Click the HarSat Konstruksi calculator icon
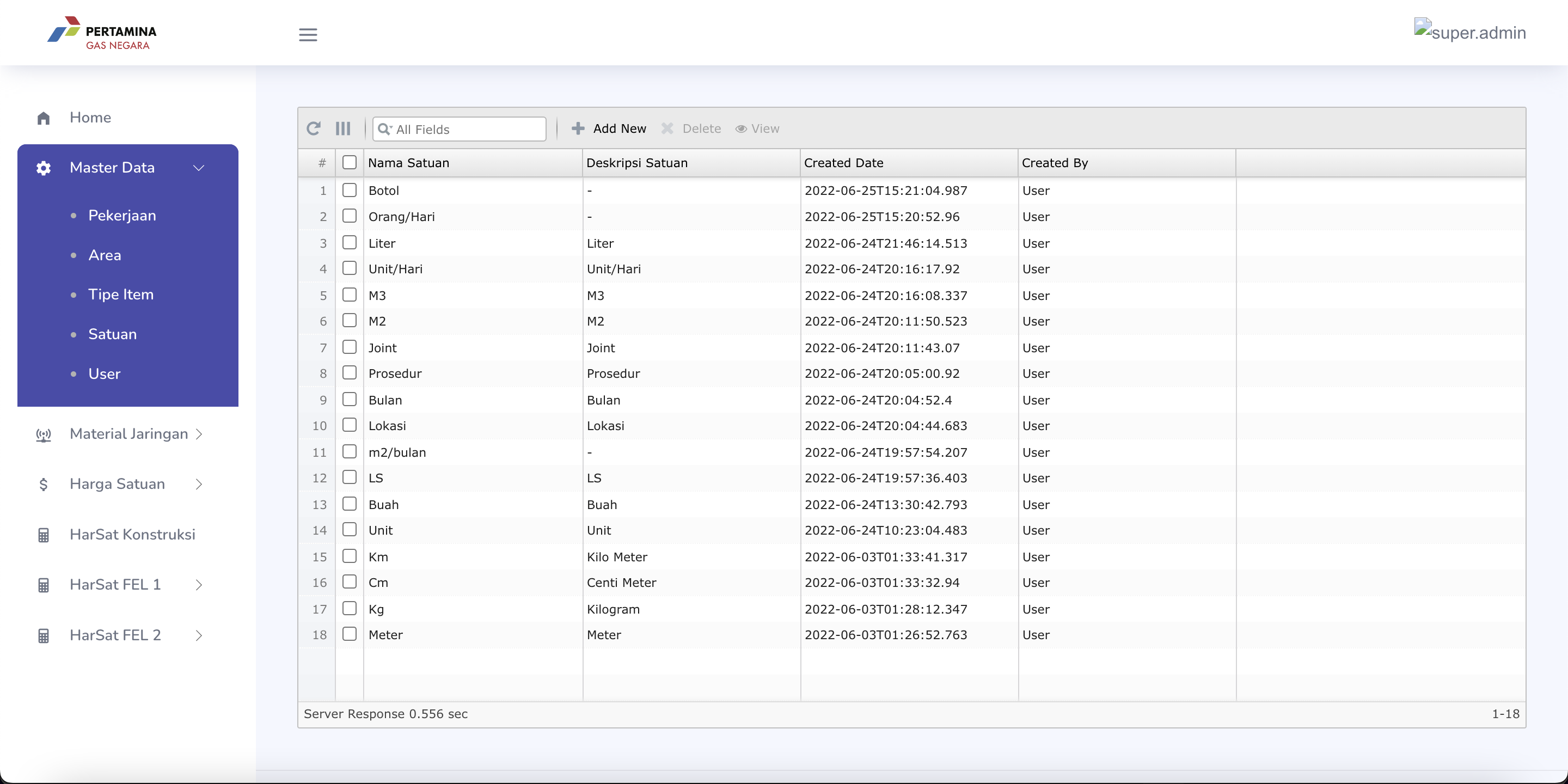This screenshot has height=784, width=1568. 43,535
